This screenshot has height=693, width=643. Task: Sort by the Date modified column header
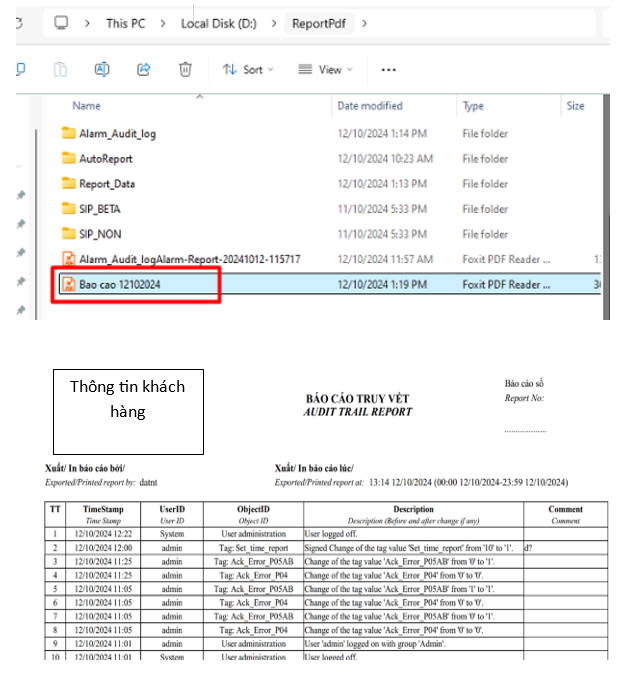click(x=370, y=106)
